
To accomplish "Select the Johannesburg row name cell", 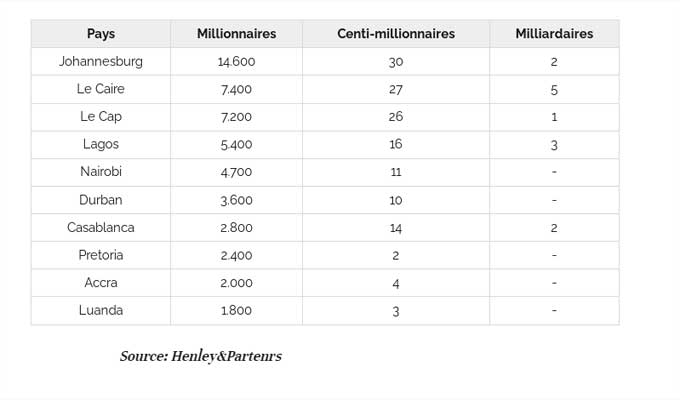I will click(x=101, y=61).
